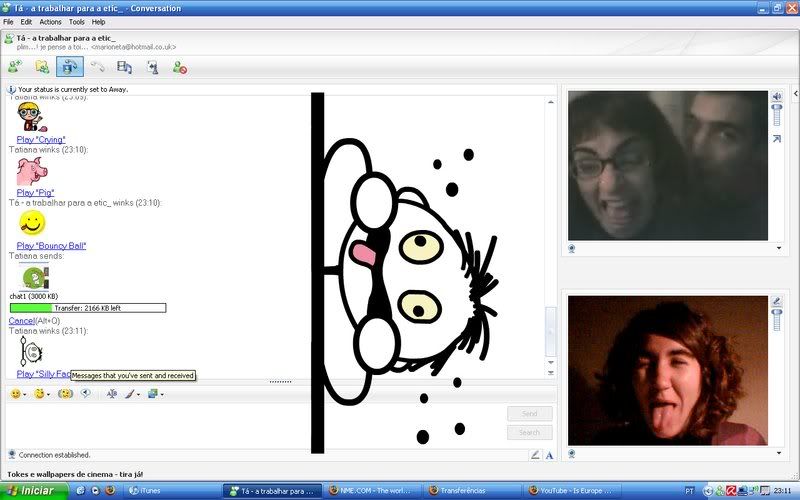Screen dimensions: 800x500
Task: Open the Edit menu
Action: coord(26,22)
